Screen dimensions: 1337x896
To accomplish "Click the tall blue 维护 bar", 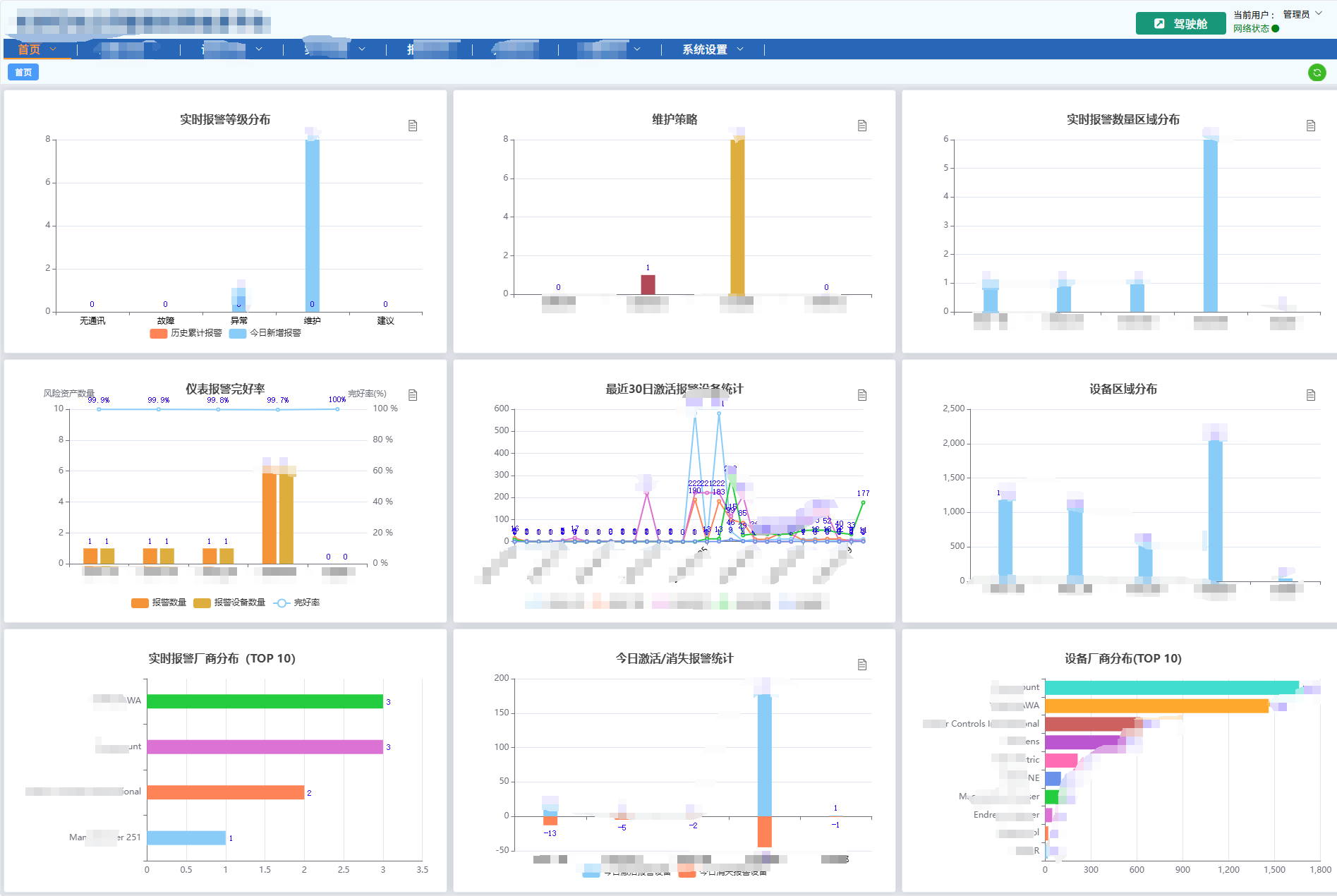I will pos(312,224).
